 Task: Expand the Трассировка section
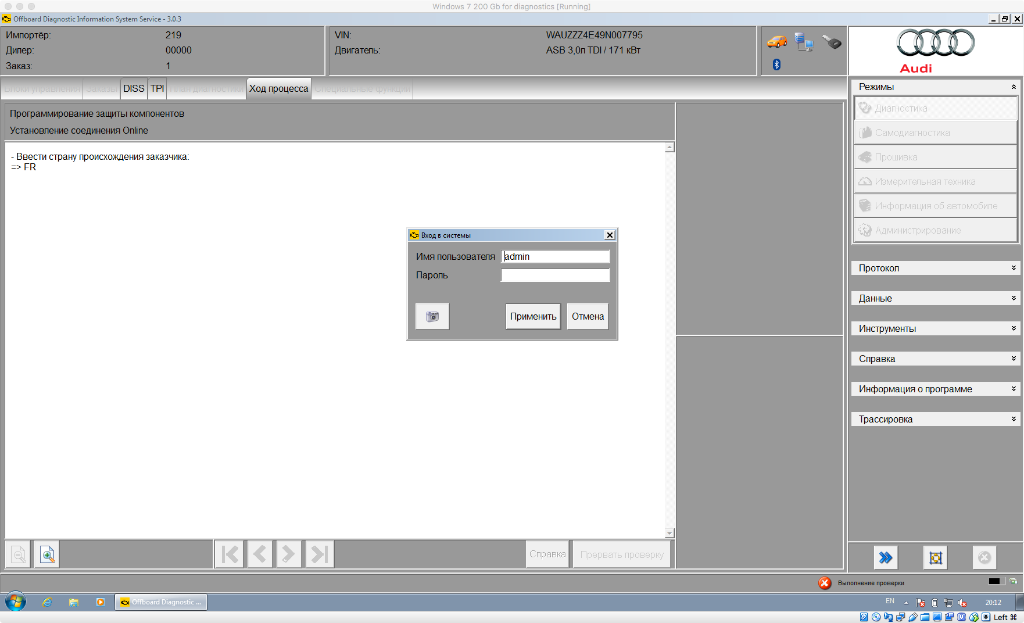[935, 419]
